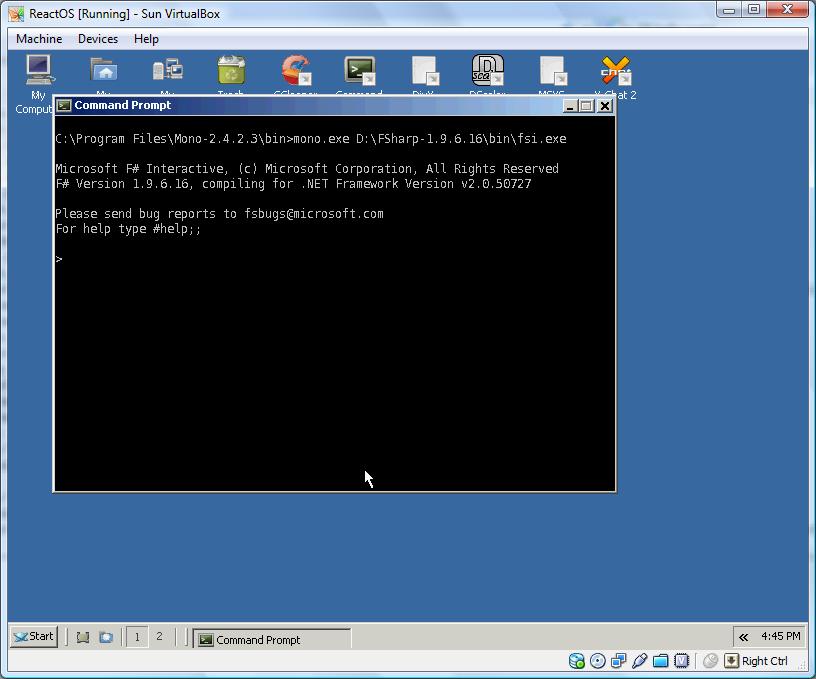Click the VirtualBox network adapter status icon
Viewport: 816px width, 679px height.
click(618, 661)
